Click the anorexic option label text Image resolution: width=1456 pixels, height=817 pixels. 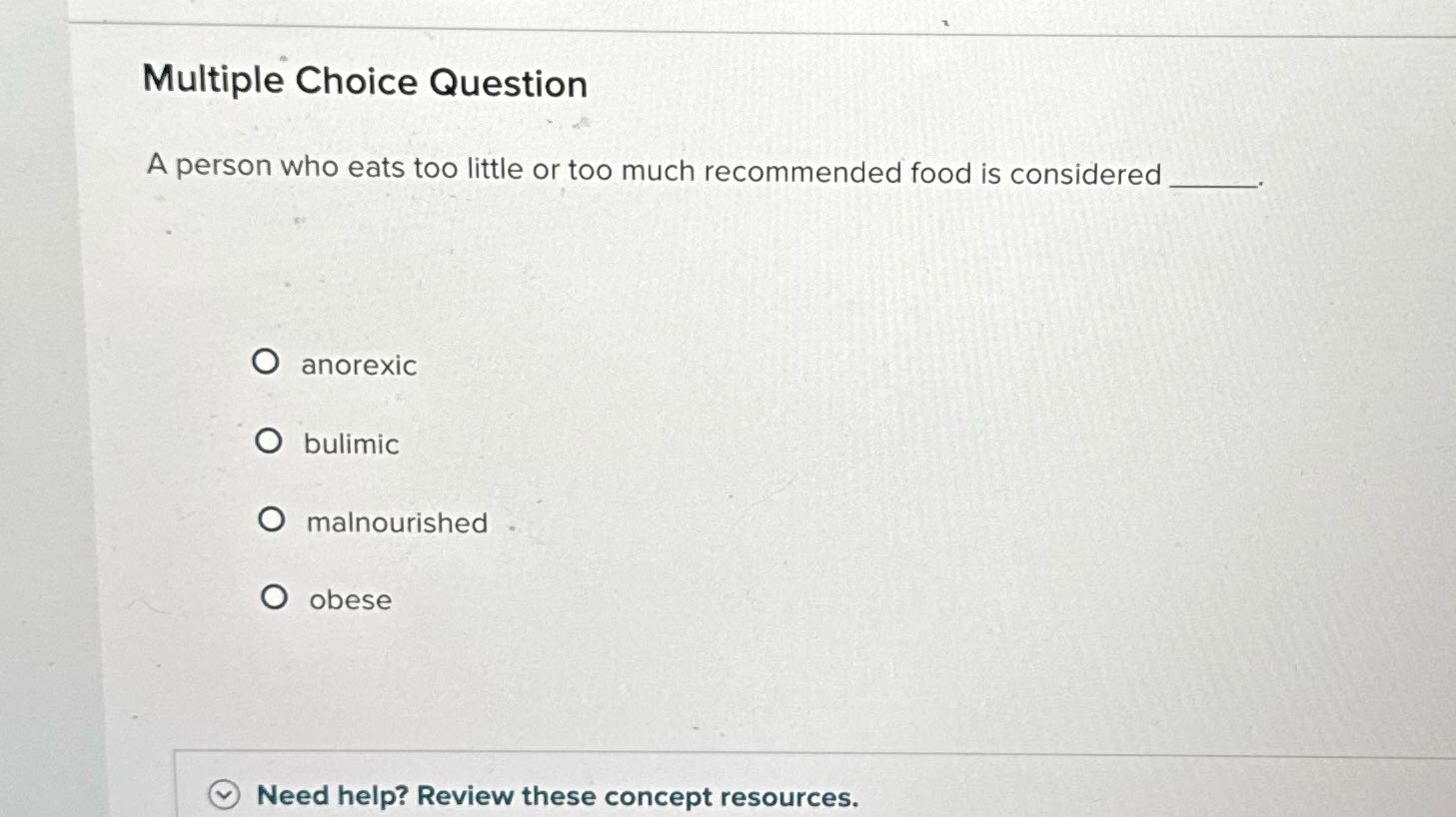pos(358,366)
